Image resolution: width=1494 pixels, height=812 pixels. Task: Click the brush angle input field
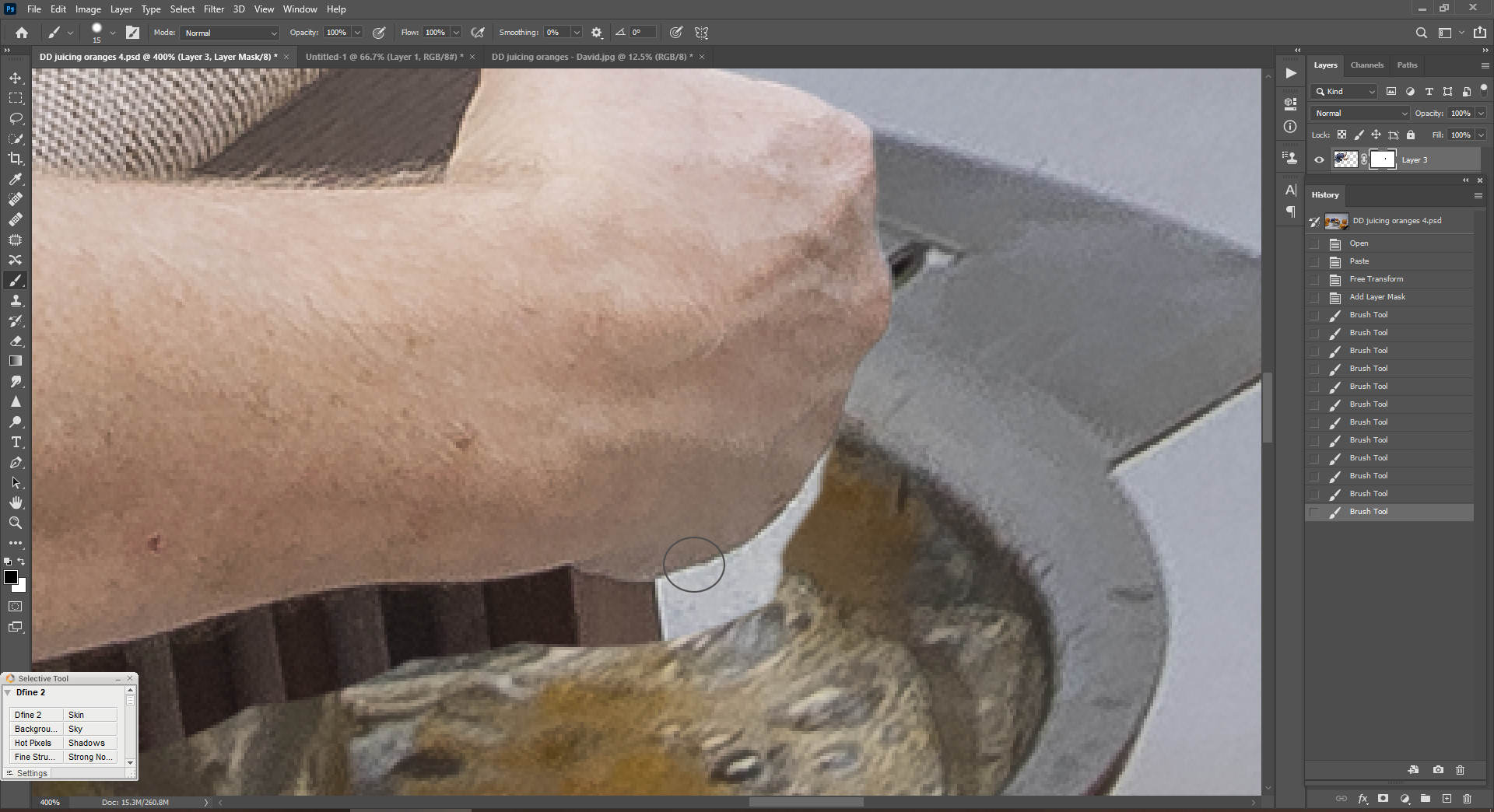(643, 33)
